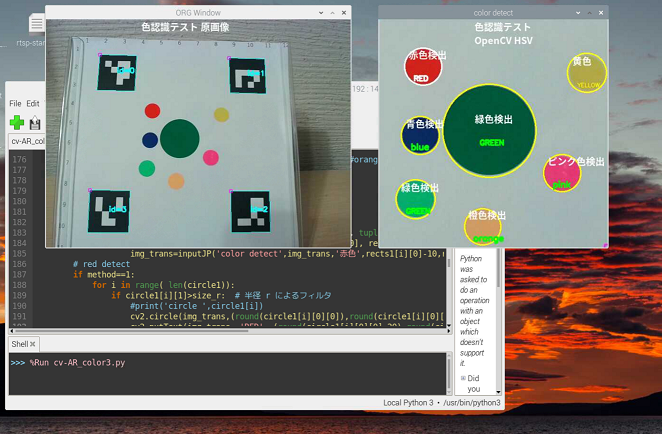This screenshot has height=434, width=662.
Task: Click the assistant panel scrollbar down arrow
Action: (498, 392)
